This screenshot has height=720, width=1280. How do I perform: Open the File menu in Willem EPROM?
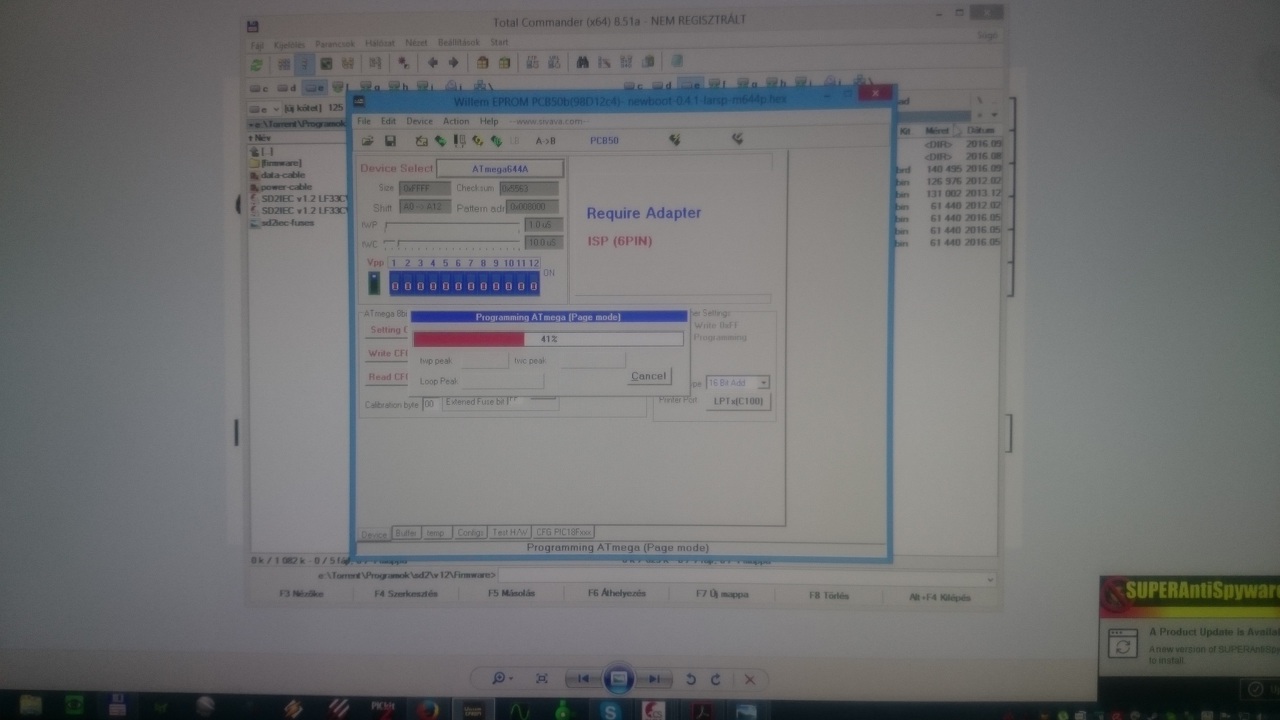364,121
